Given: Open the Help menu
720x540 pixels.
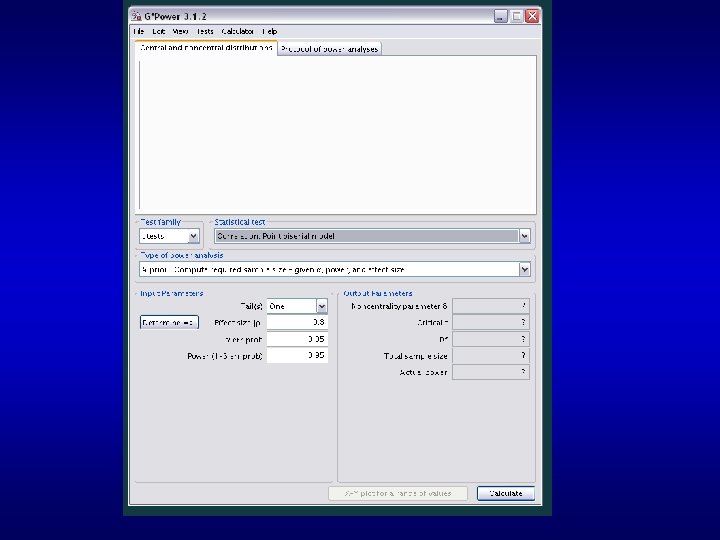Looking at the screenshot, I should [x=270, y=31].
